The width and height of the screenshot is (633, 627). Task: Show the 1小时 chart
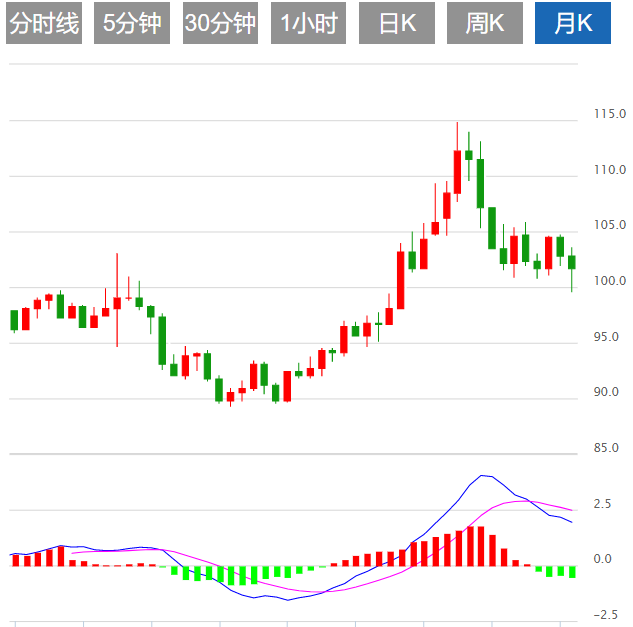click(308, 23)
